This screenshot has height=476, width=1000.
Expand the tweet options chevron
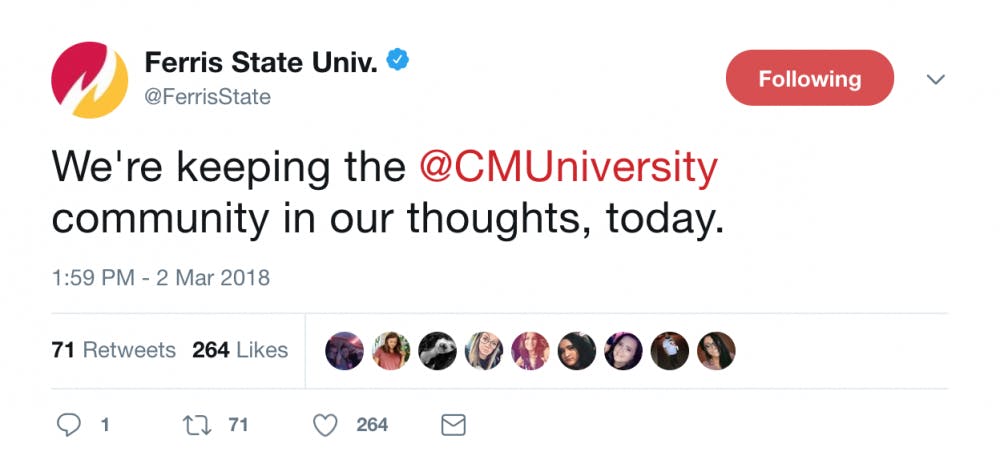pyautogui.click(x=936, y=78)
